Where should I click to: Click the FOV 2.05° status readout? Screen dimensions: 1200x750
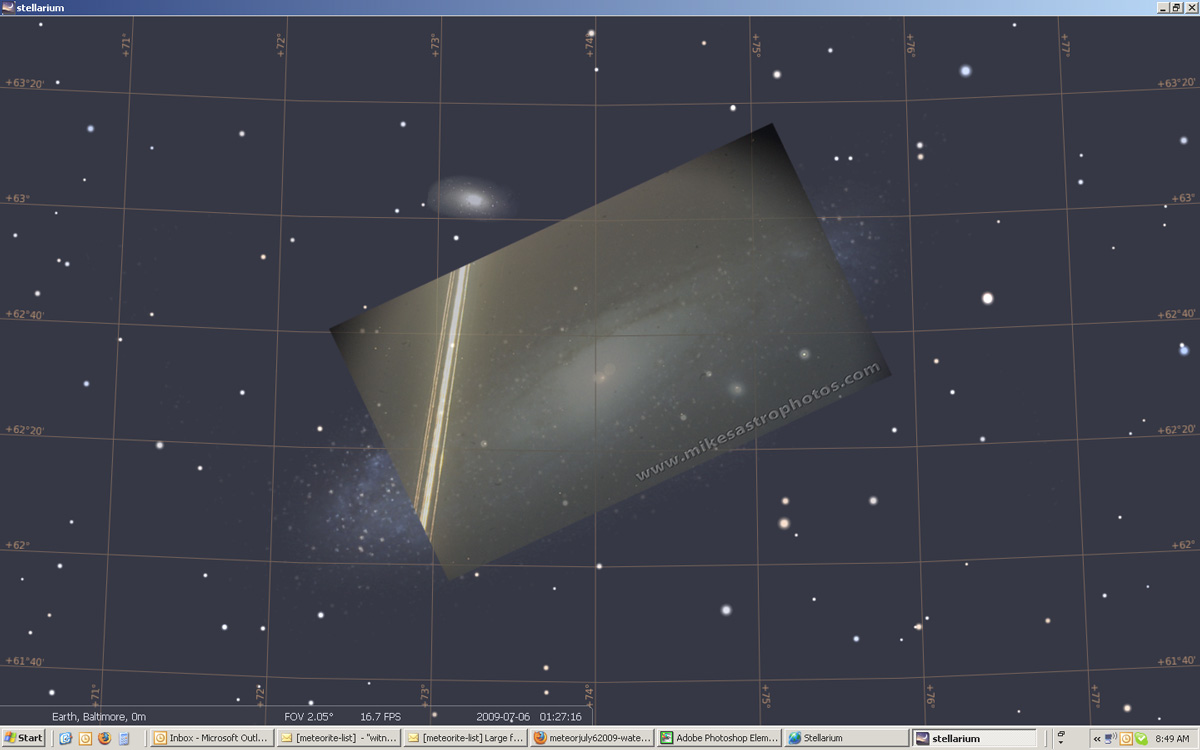point(309,716)
